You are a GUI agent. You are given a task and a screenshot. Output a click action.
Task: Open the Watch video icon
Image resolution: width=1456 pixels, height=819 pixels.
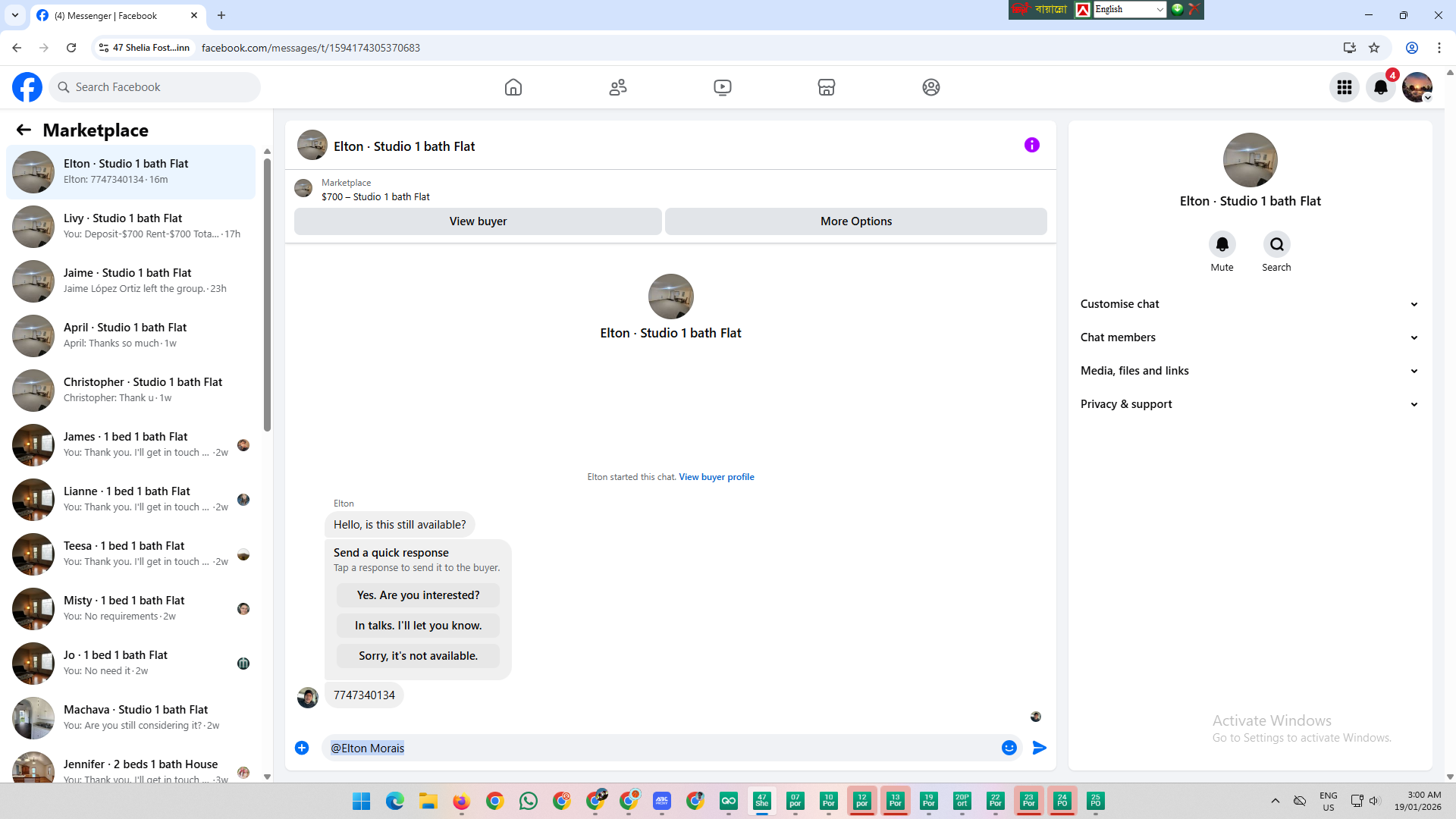click(723, 87)
